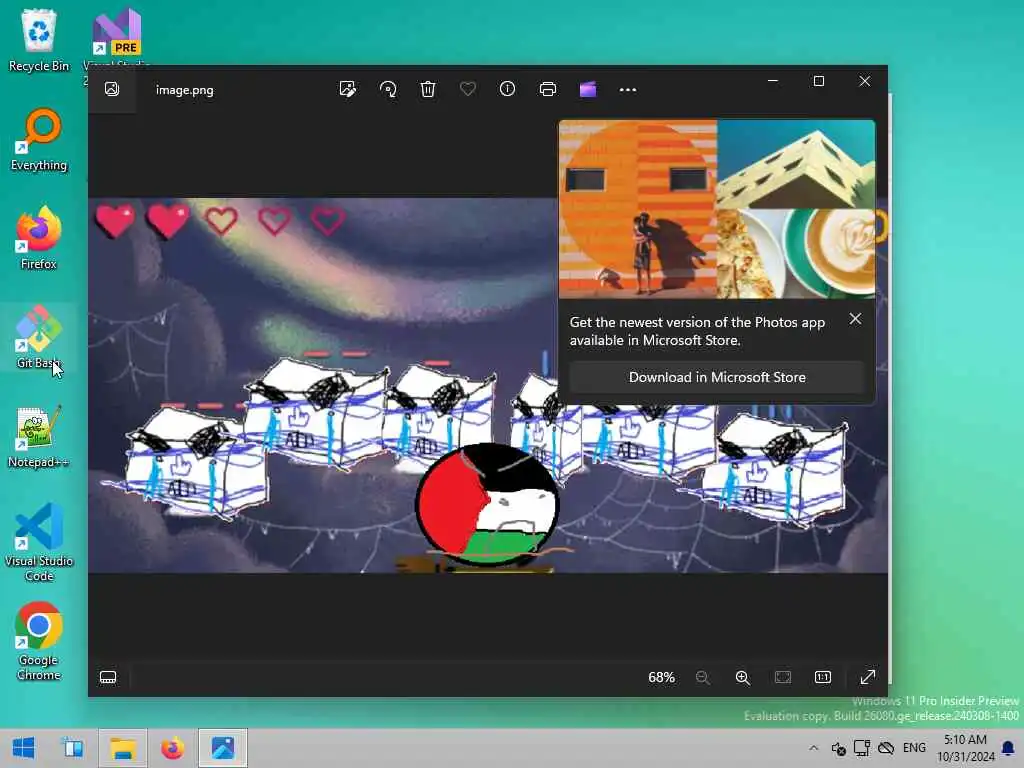Zoom out with the minus magnifier icon
The image size is (1024, 768).
click(703, 677)
